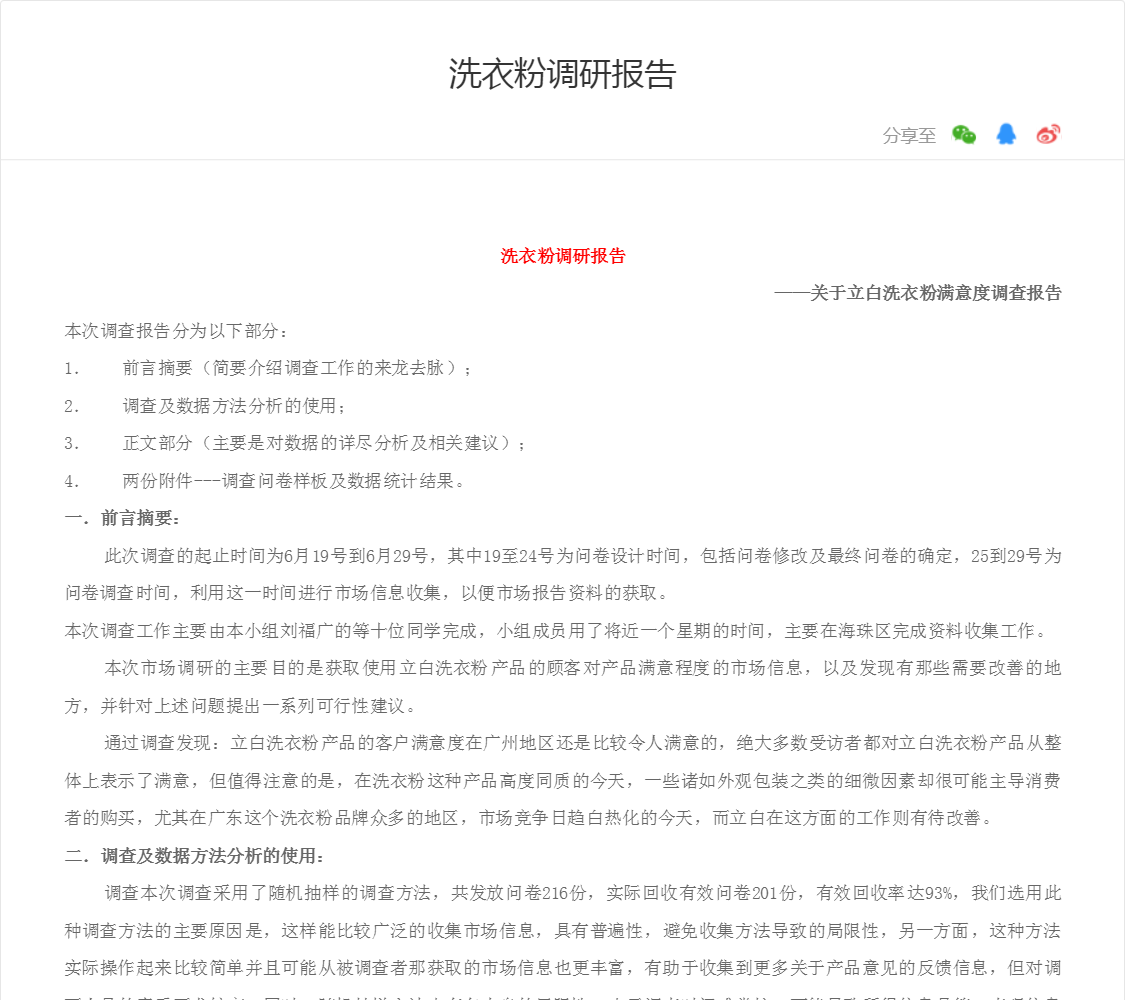Share the article to QQ
The width and height of the screenshot is (1125, 1000).
click(x=1006, y=134)
